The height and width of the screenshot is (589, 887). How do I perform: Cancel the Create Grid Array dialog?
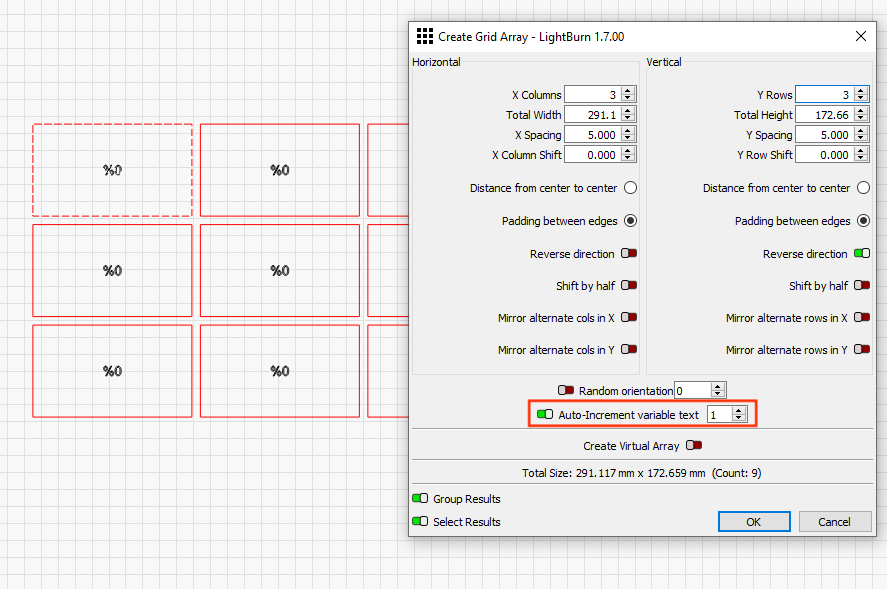pos(835,521)
